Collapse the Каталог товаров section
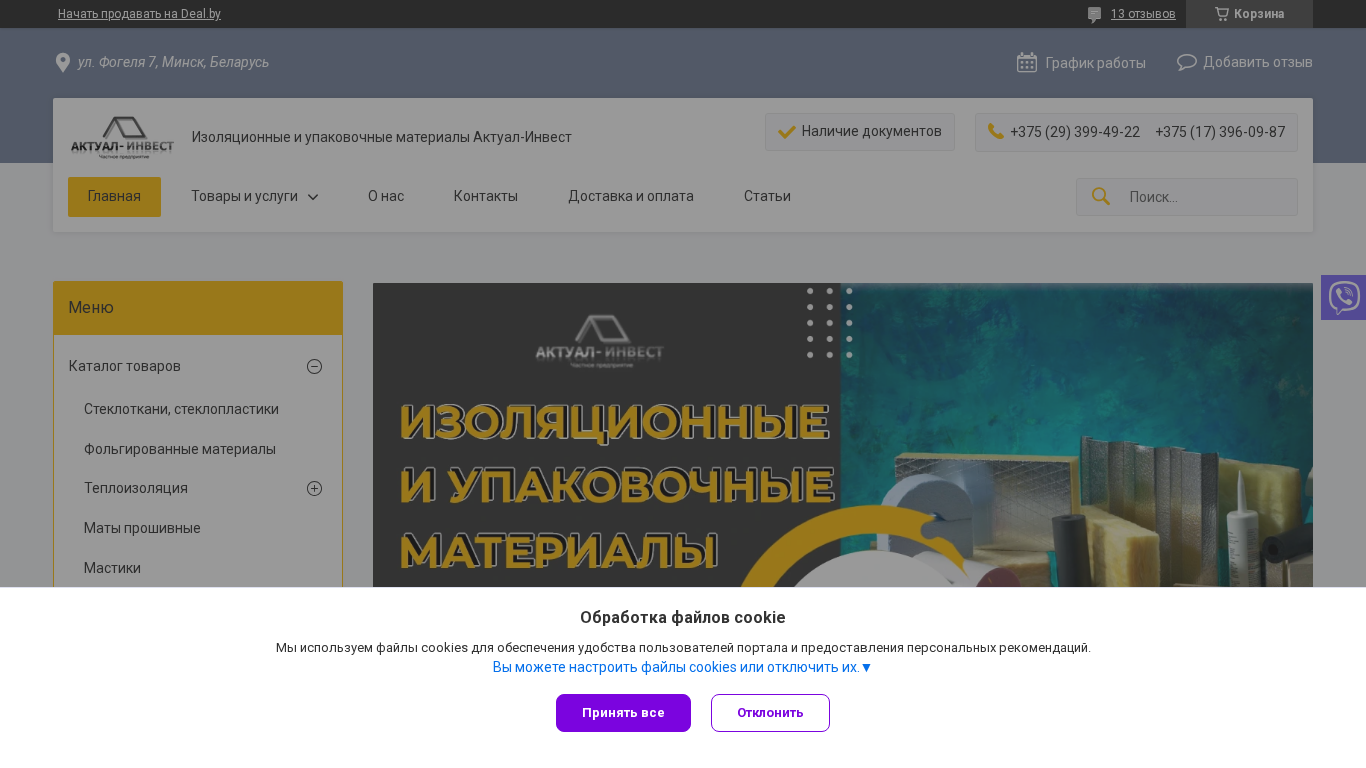Screen dimensions: 1366x768 coord(314,366)
